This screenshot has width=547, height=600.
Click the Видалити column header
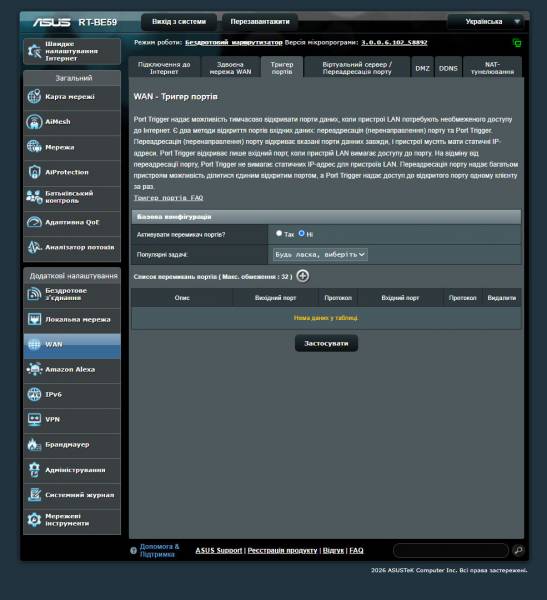(502, 298)
